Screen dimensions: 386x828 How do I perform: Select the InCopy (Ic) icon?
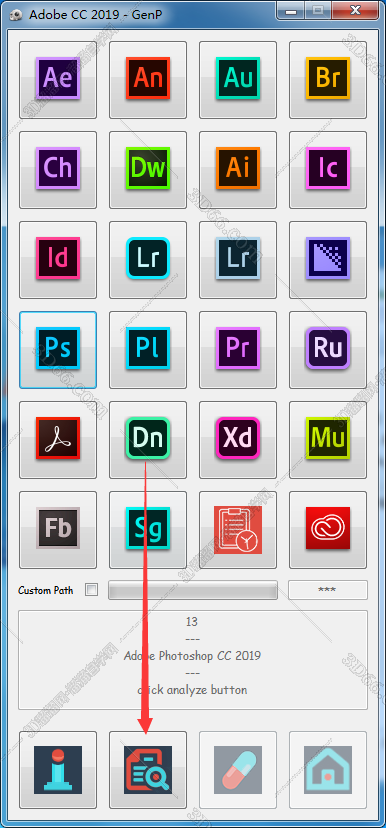328,170
